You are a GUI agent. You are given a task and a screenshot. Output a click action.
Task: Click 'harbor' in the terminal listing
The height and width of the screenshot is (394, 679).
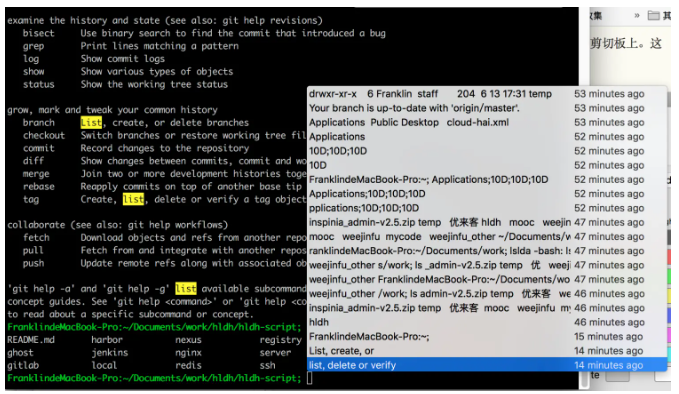[107, 340]
